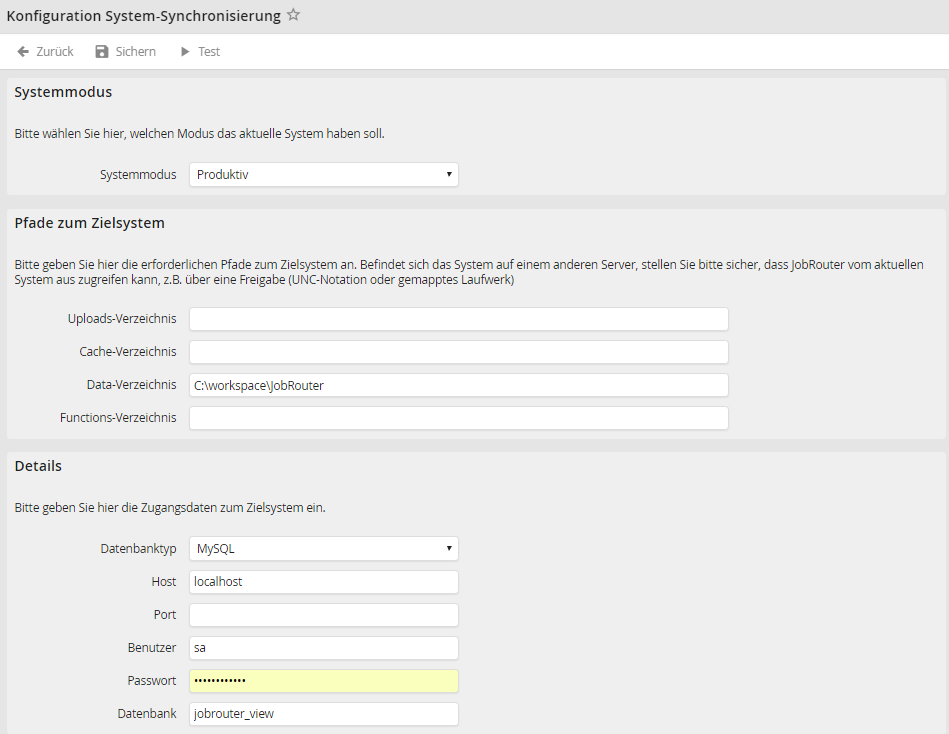This screenshot has width=949, height=734.
Task: Click the Systemmodus section heading
Action: 63,92
